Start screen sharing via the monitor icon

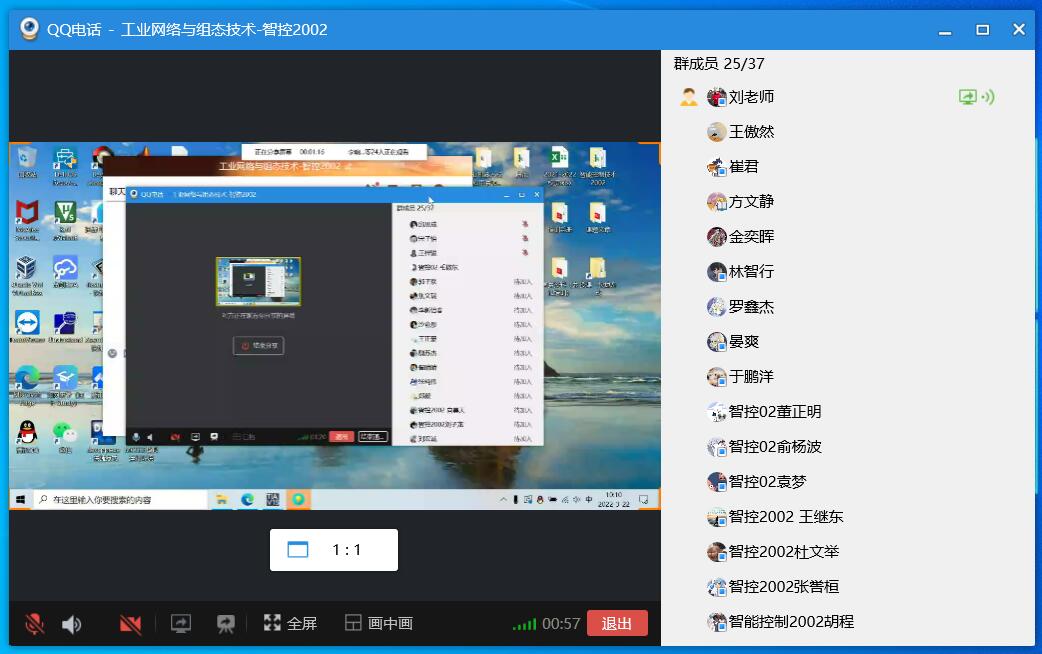pos(181,623)
